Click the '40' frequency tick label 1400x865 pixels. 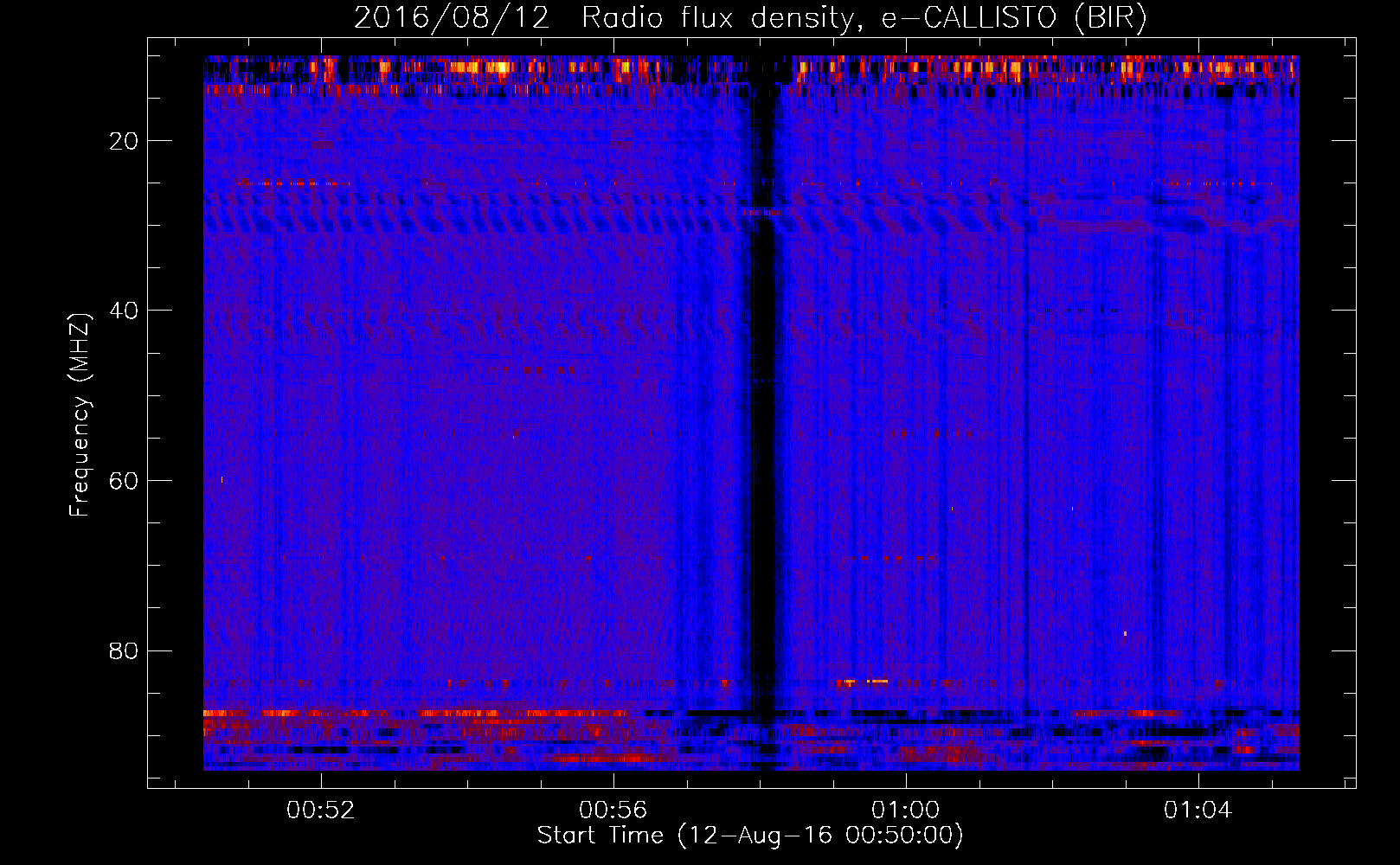click(x=125, y=311)
